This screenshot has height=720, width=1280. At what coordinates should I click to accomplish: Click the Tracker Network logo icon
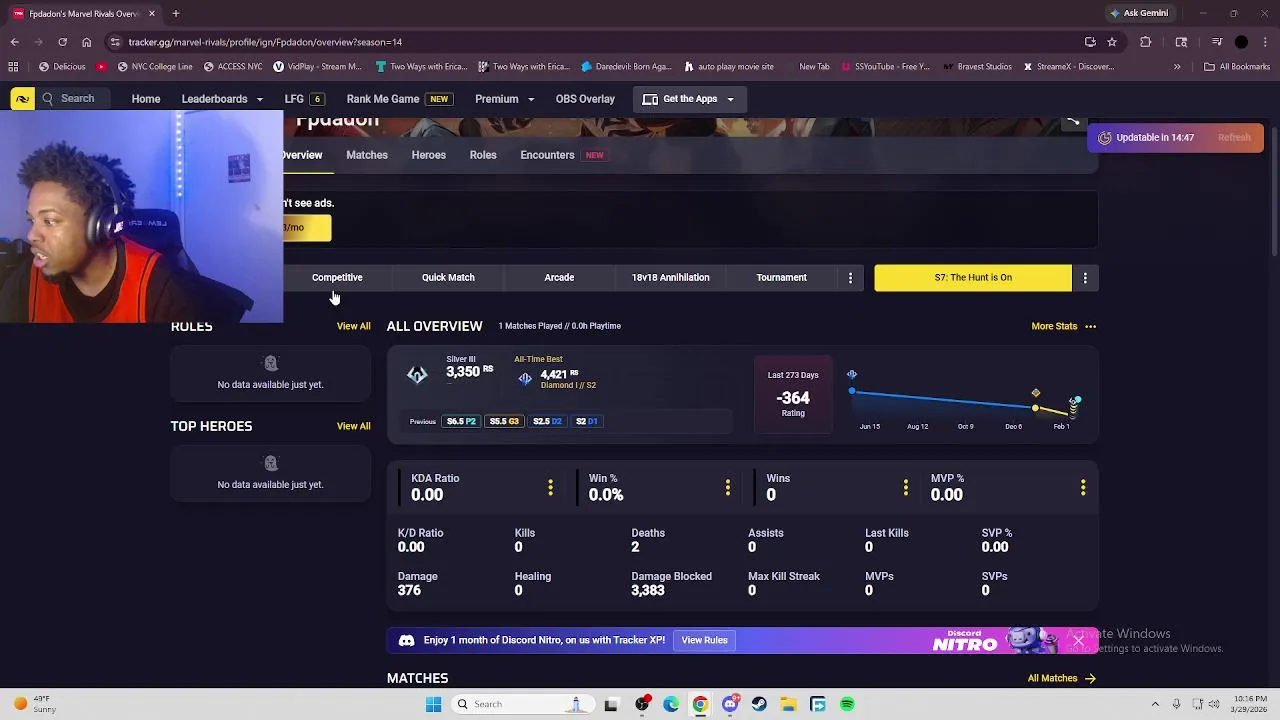coord(21,99)
